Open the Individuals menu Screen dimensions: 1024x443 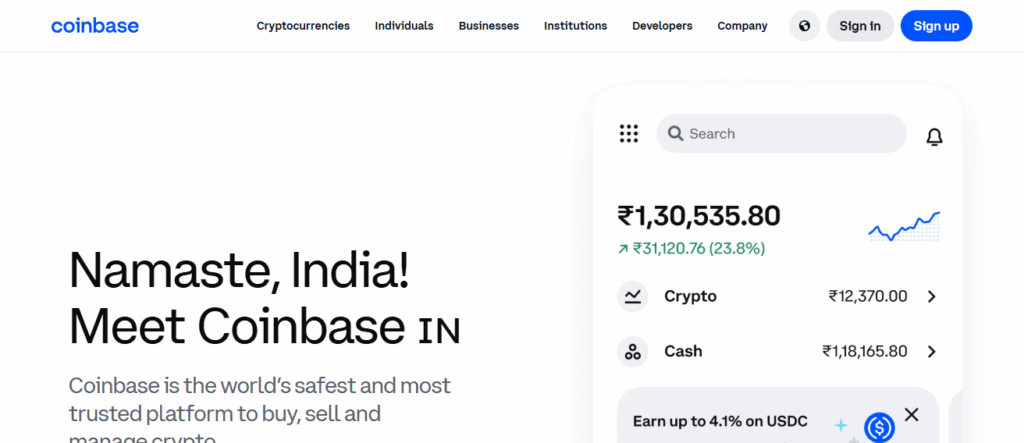[x=404, y=26]
